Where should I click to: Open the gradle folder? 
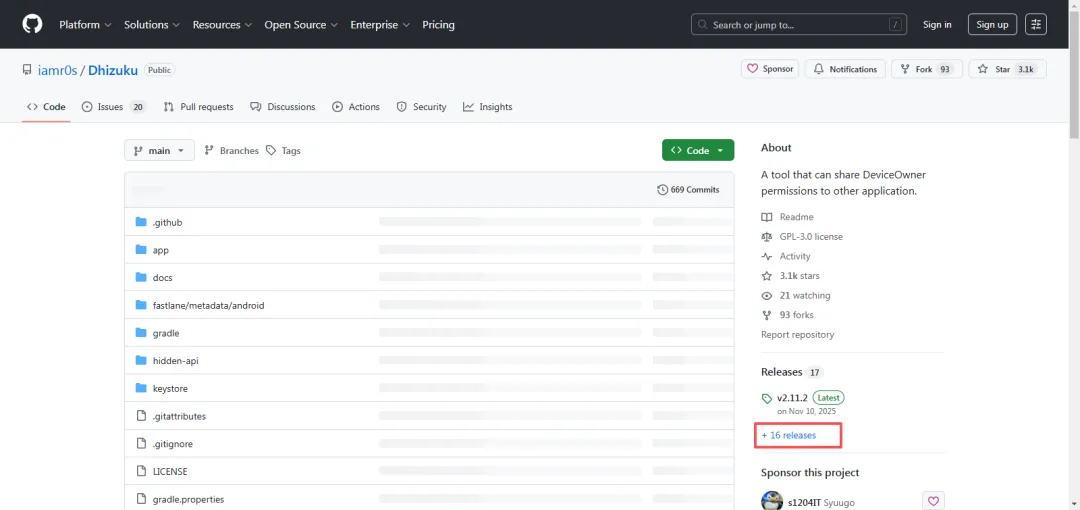click(x=166, y=333)
